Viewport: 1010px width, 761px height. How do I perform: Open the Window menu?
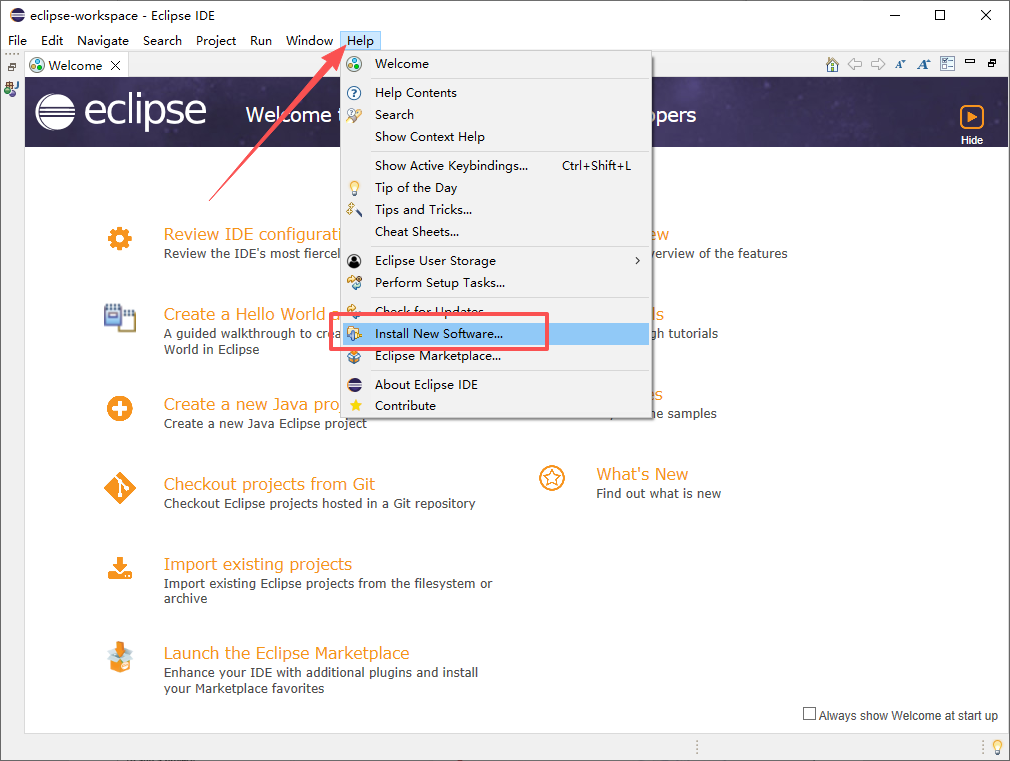309,41
